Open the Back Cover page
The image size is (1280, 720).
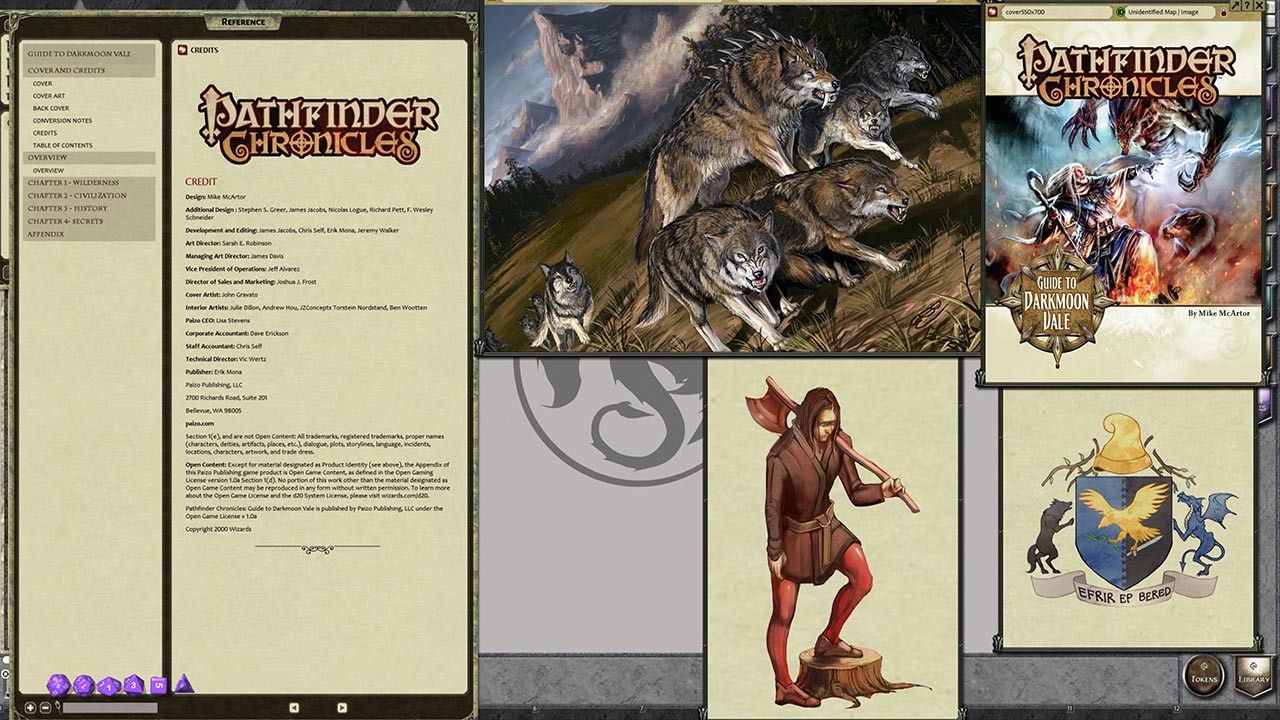tap(49, 107)
